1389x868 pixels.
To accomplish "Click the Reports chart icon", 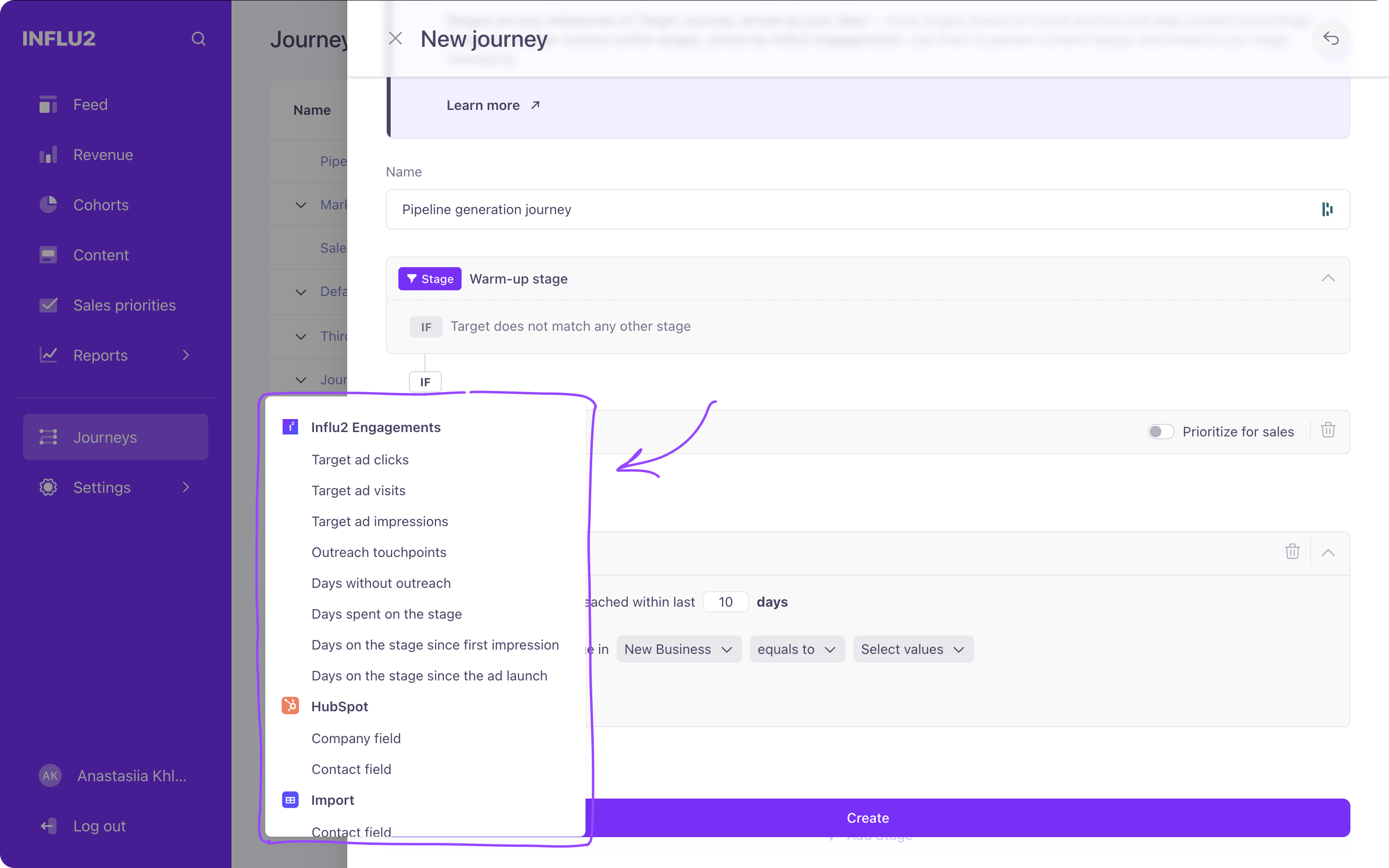I will coord(48,355).
